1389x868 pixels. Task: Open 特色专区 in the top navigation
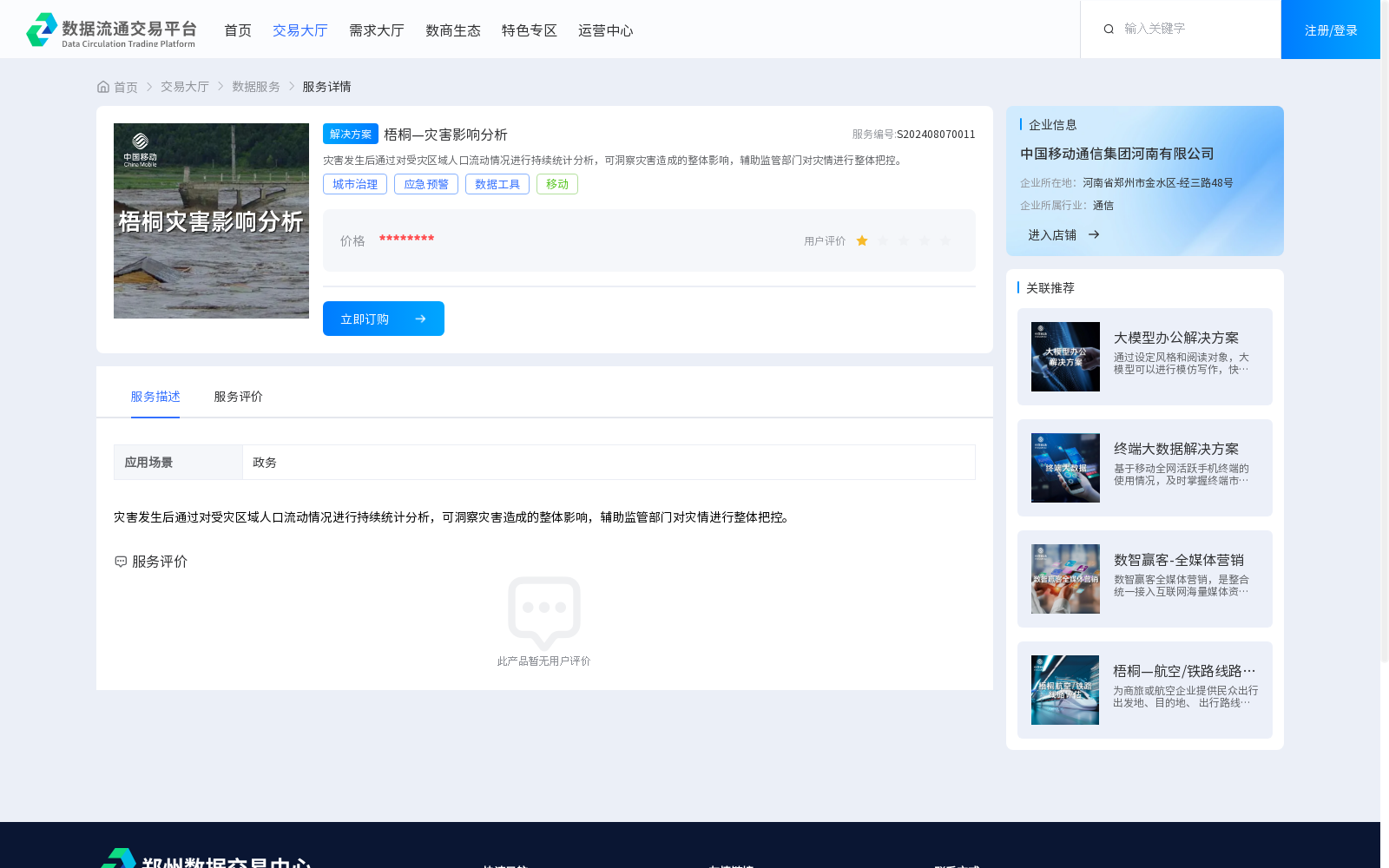click(x=530, y=30)
